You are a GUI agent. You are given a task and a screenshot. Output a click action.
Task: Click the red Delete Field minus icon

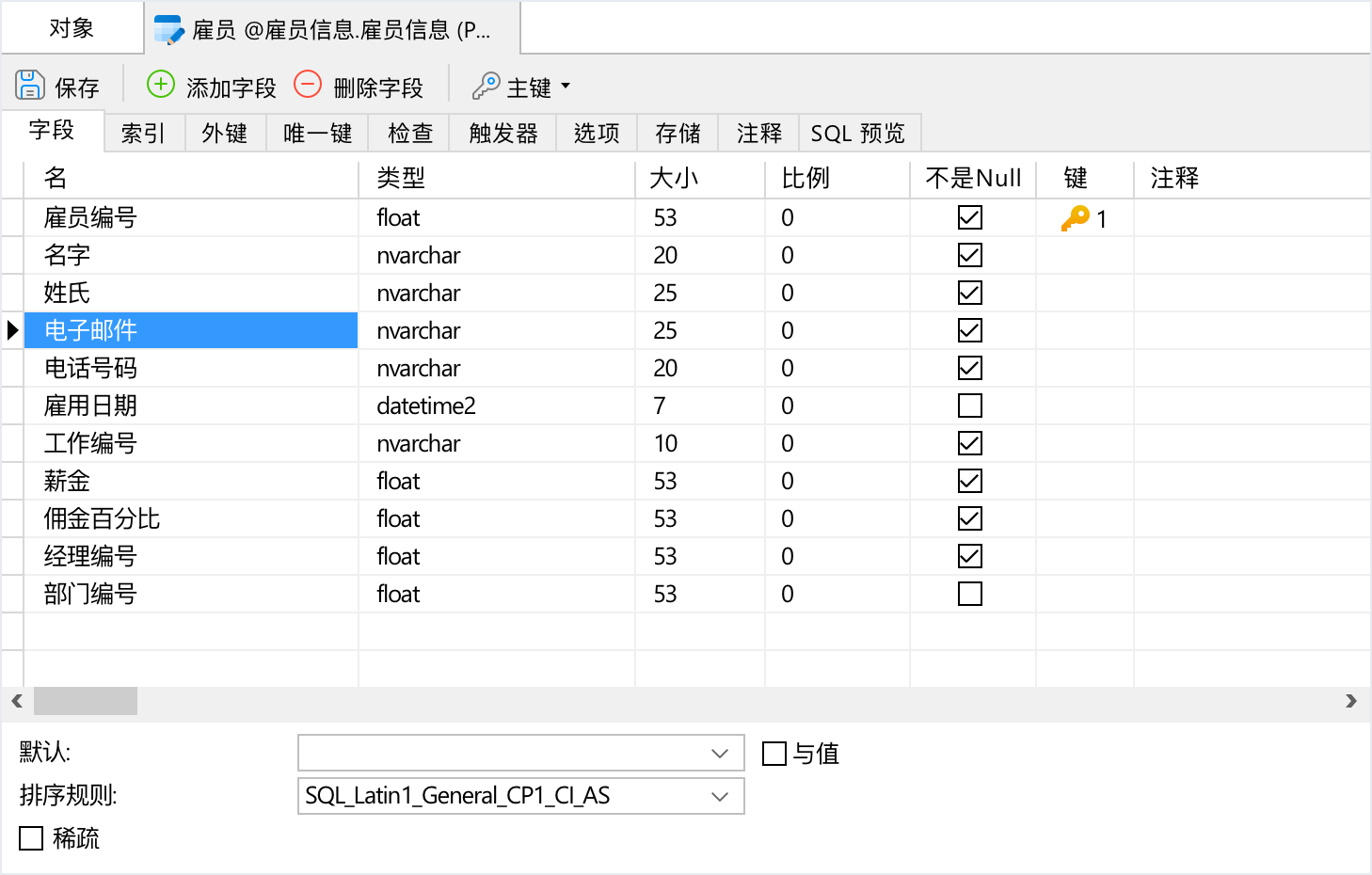[x=308, y=85]
